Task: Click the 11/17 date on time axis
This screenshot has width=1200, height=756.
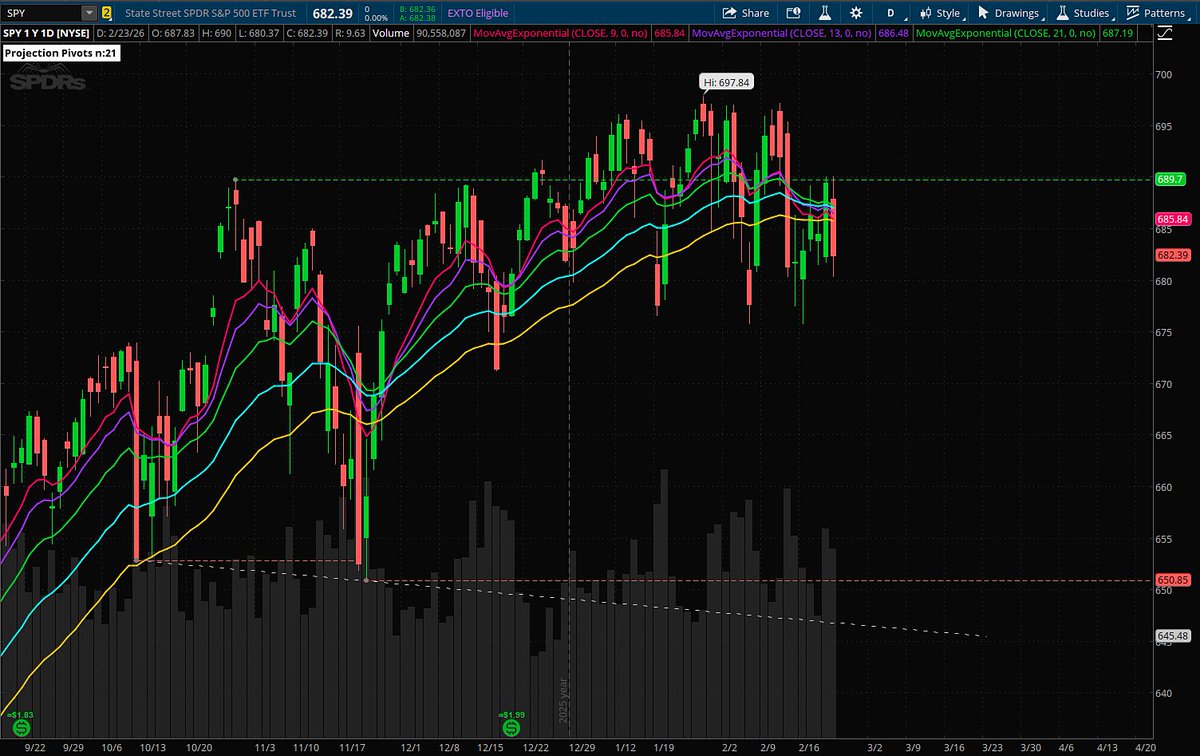Action: (x=351, y=746)
